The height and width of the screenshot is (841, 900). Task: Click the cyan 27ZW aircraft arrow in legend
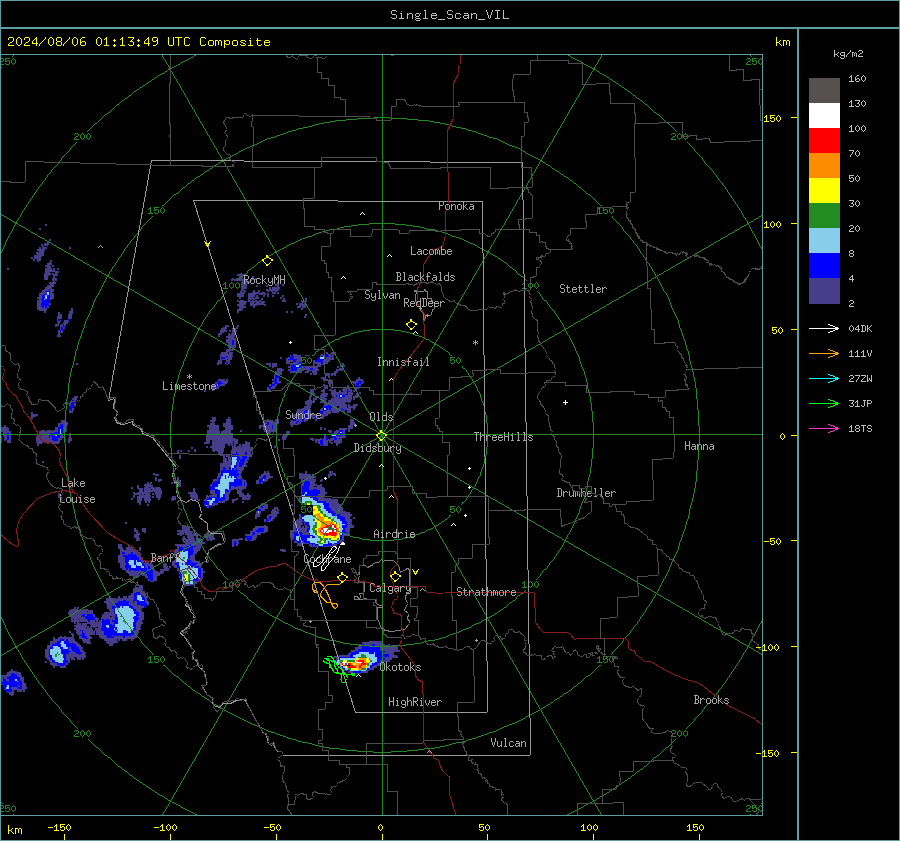pyautogui.click(x=824, y=378)
